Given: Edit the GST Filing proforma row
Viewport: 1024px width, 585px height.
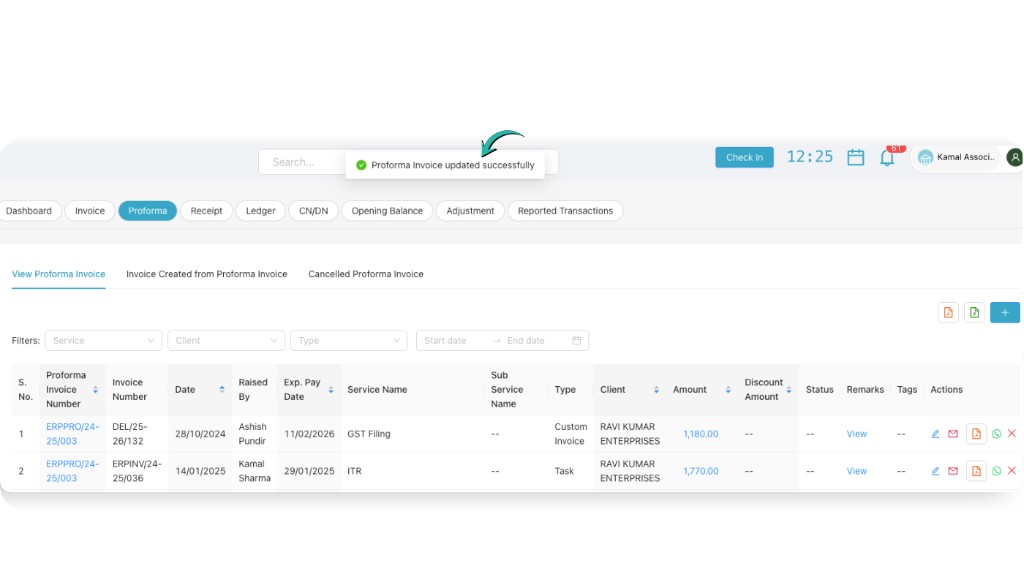Looking at the screenshot, I should pos(935,434).
